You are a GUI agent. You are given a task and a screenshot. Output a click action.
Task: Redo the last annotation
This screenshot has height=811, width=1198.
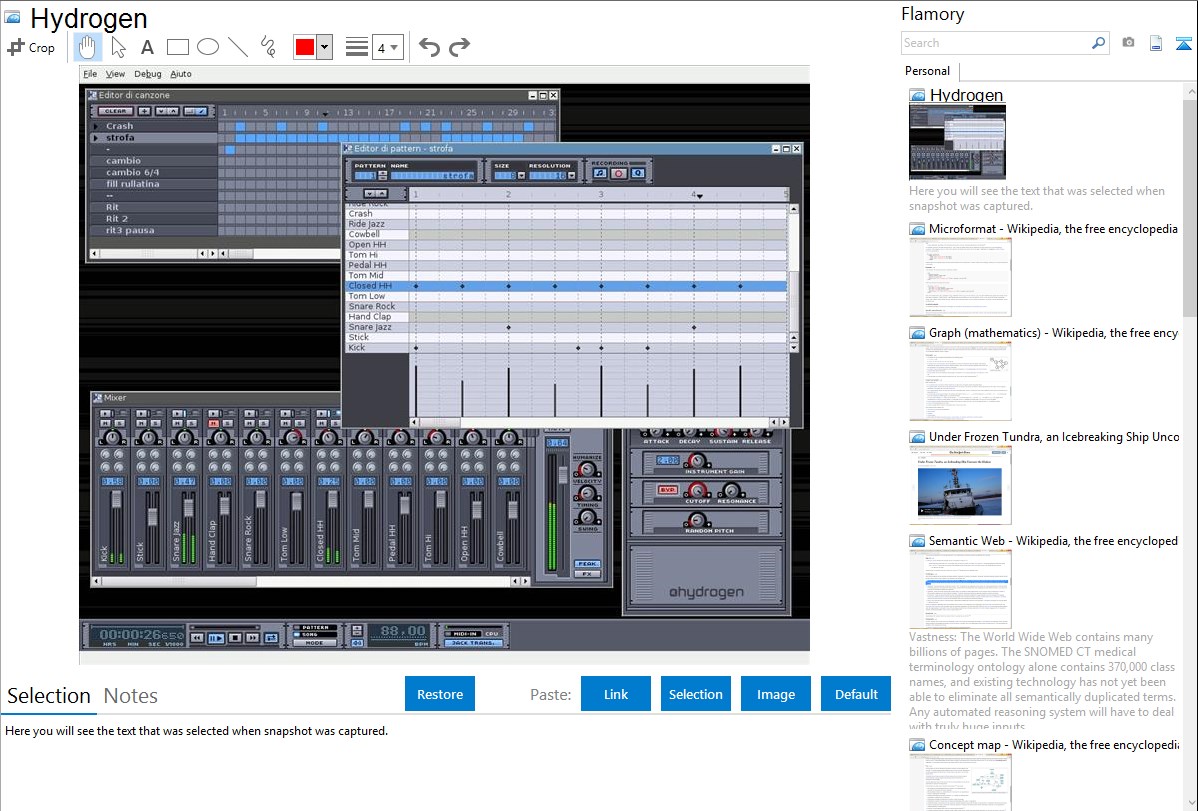pyautogui.click(x=459, y=47)
